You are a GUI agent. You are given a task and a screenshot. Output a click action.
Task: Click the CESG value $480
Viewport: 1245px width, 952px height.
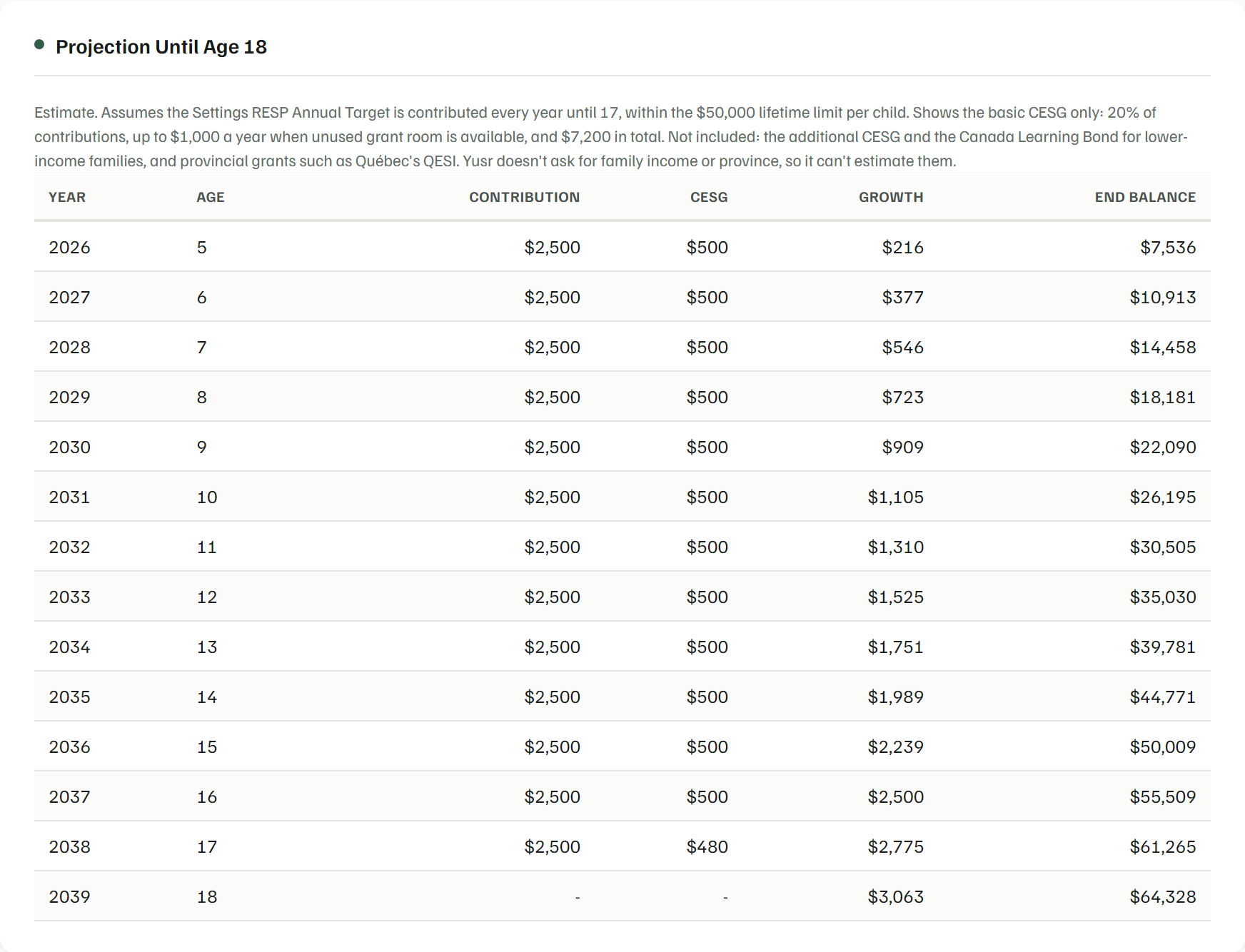[x=707, y=847]
